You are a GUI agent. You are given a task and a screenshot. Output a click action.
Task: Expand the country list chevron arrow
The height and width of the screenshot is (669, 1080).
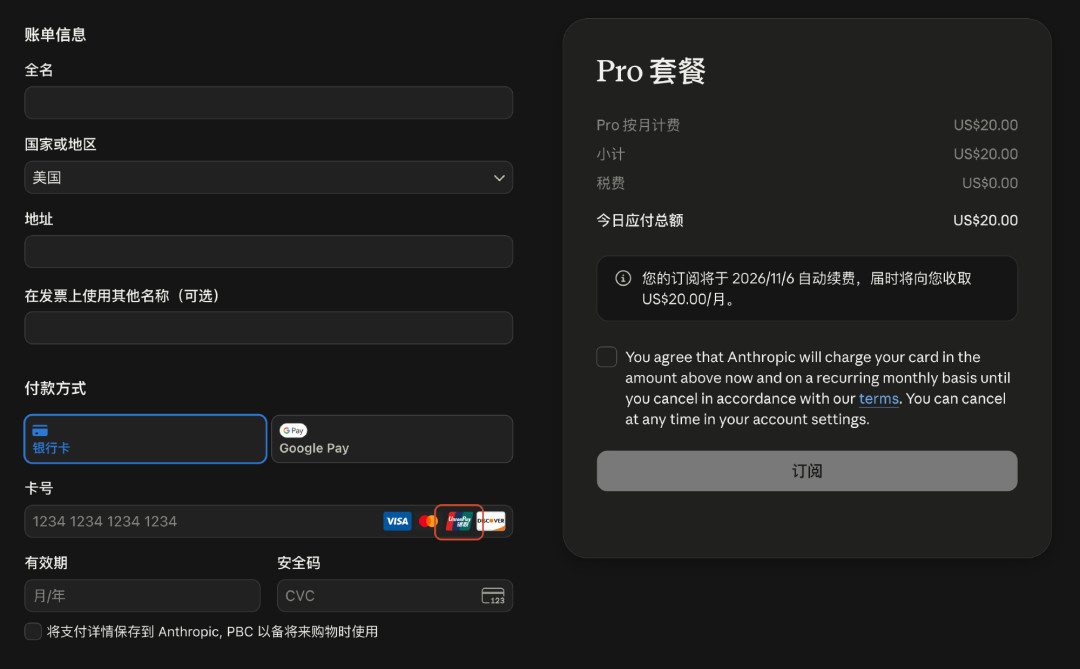tap(499, 178)
